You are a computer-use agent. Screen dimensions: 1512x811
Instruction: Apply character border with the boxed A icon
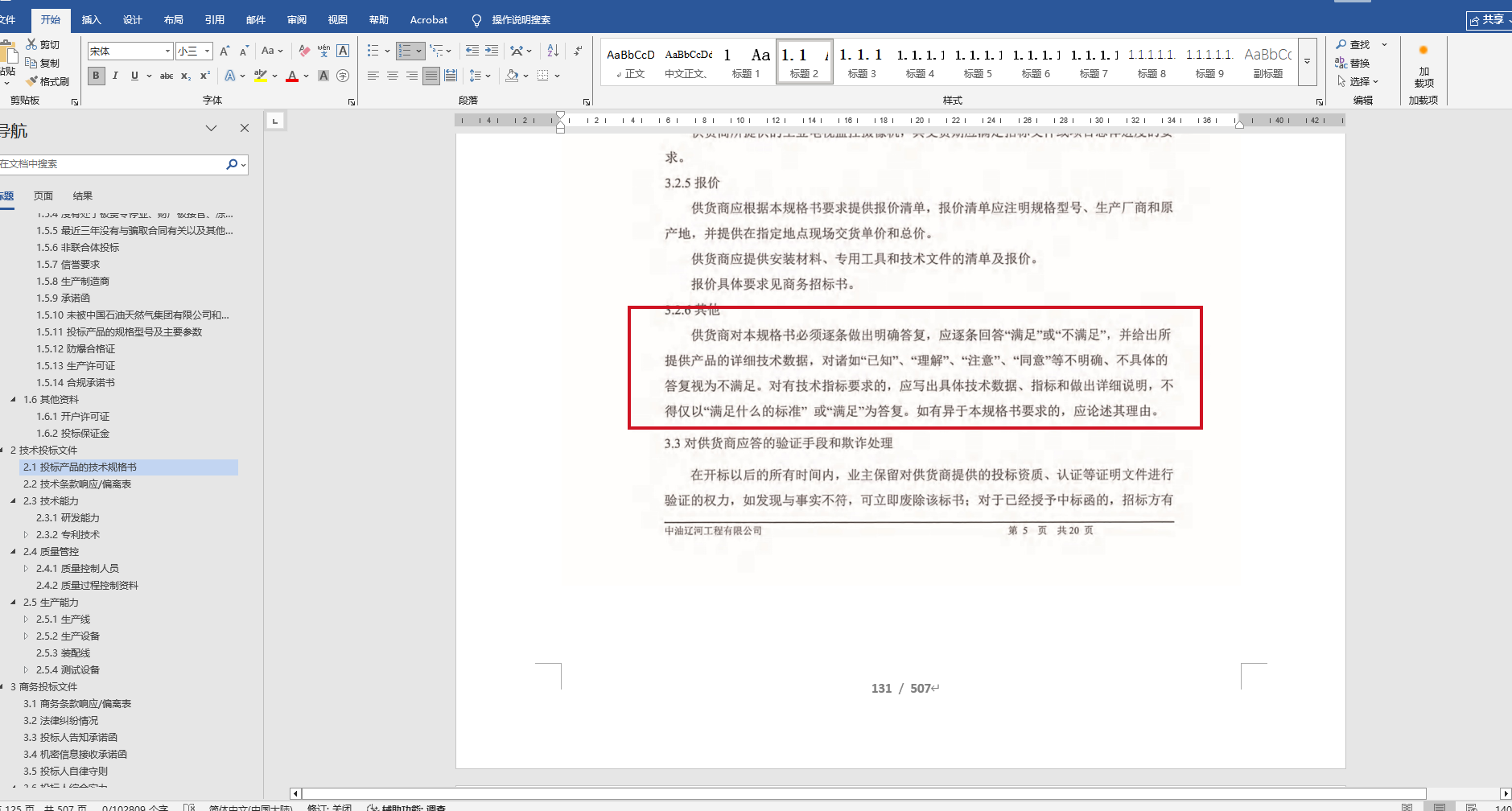click(x=343, y=51)
